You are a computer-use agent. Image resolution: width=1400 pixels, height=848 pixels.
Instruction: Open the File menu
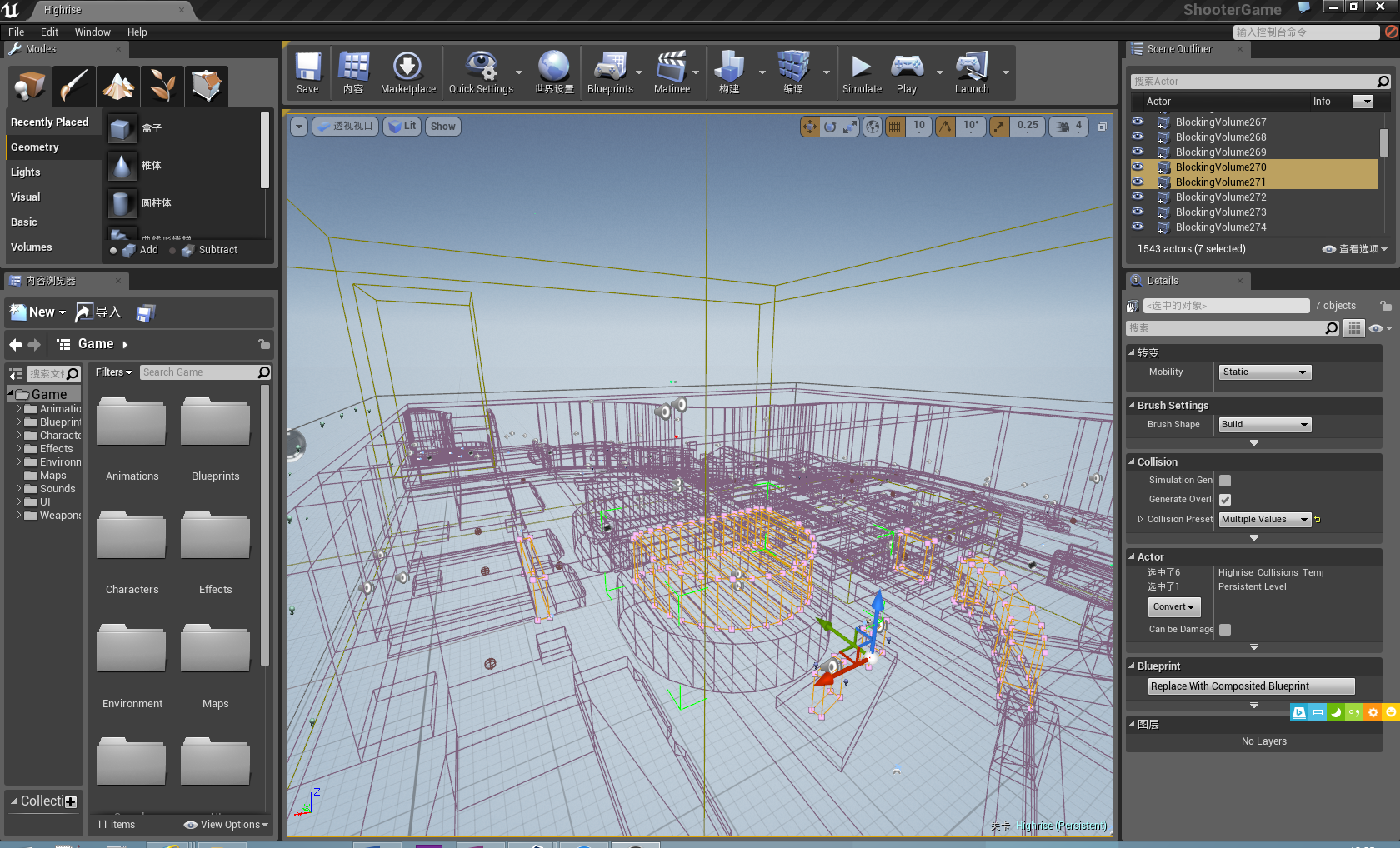(x=16, y=32)
